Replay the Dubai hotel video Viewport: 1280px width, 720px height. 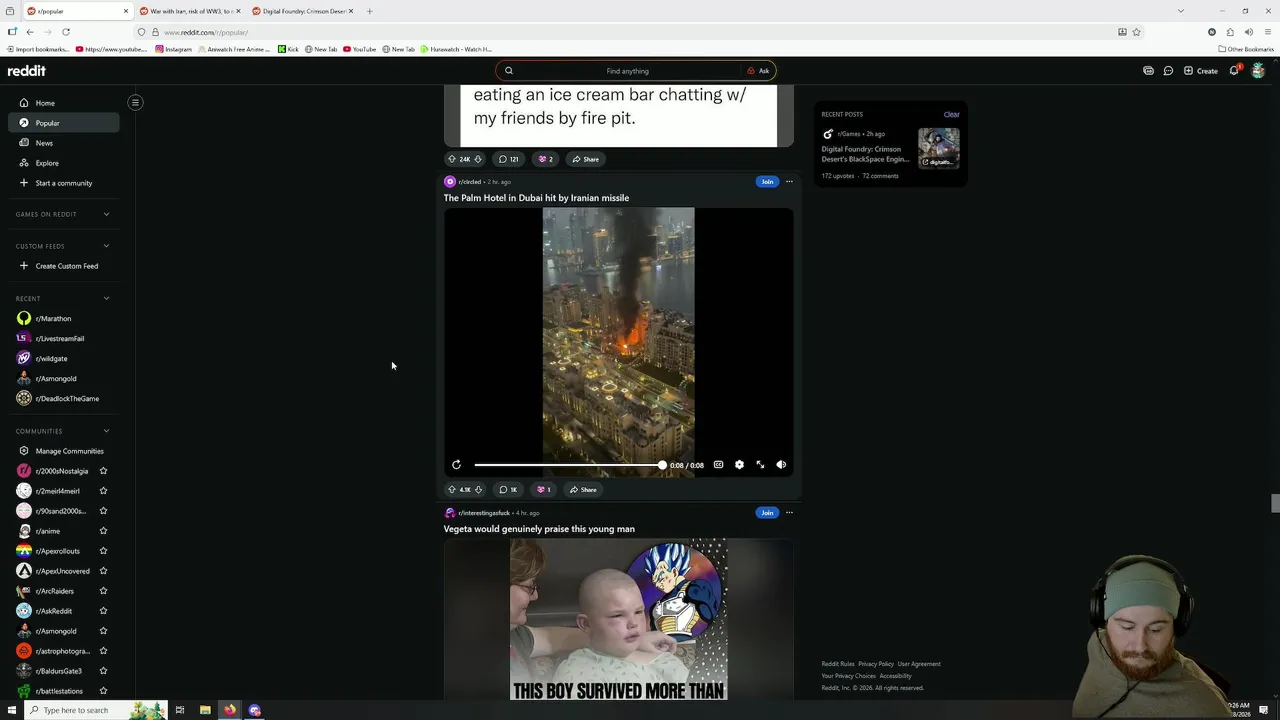(456, 465)
